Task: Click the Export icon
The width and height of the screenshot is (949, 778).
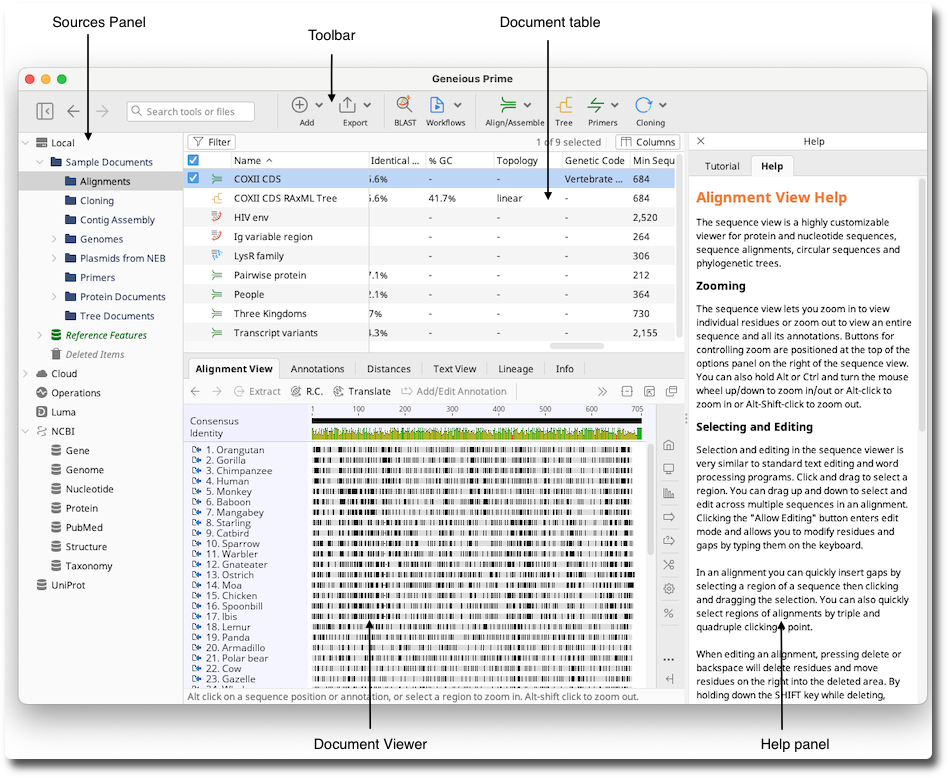Action: (x=347, y=105)
